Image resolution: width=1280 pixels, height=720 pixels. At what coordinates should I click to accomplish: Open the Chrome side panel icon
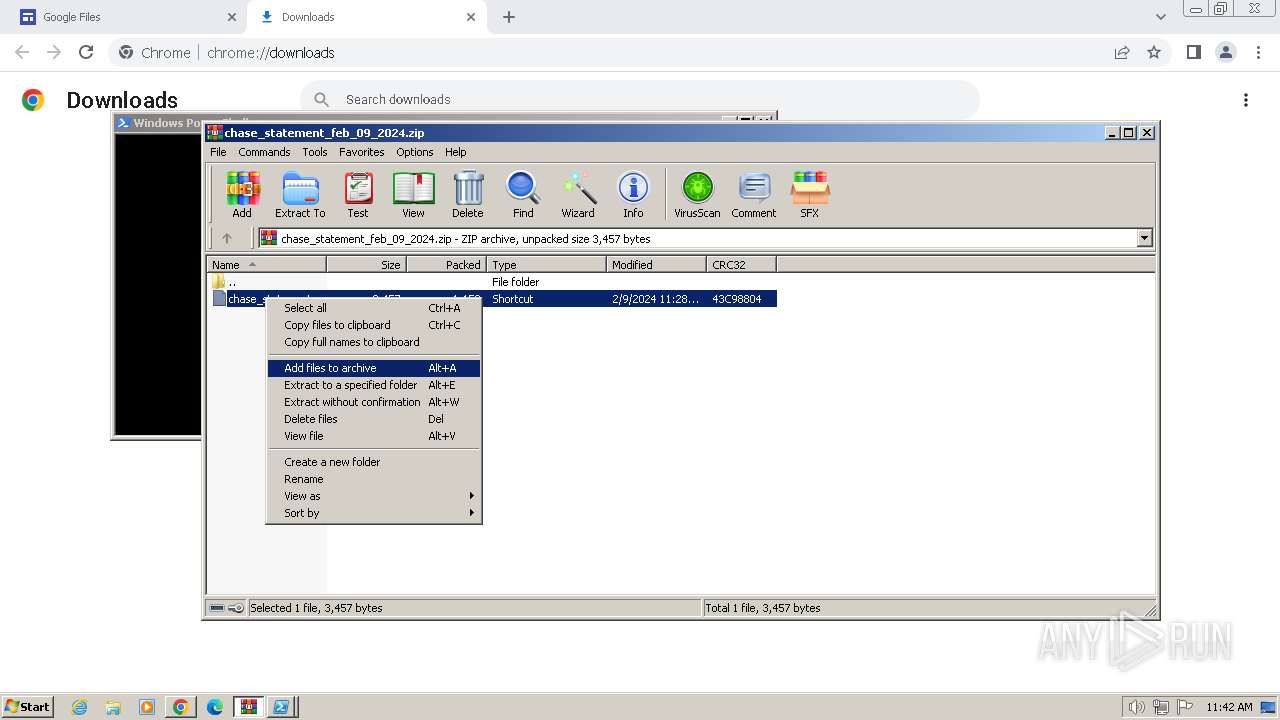pyautogui.click(x=1193, y=52)
